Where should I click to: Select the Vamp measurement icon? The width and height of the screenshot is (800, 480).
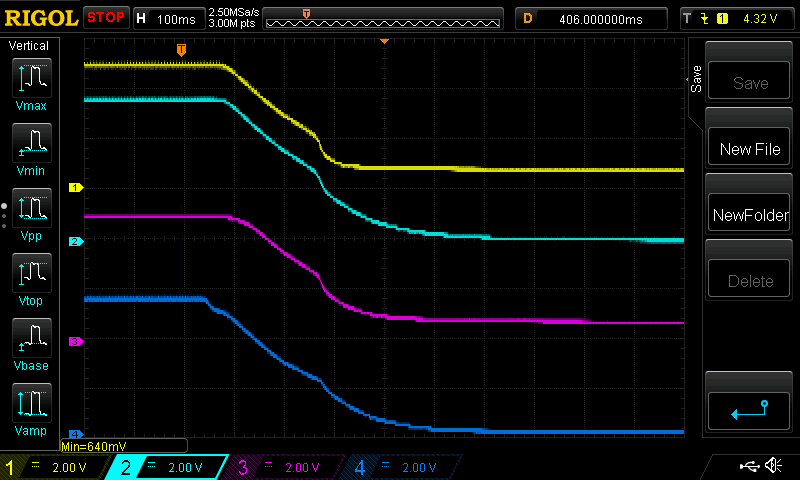(32, 402)
